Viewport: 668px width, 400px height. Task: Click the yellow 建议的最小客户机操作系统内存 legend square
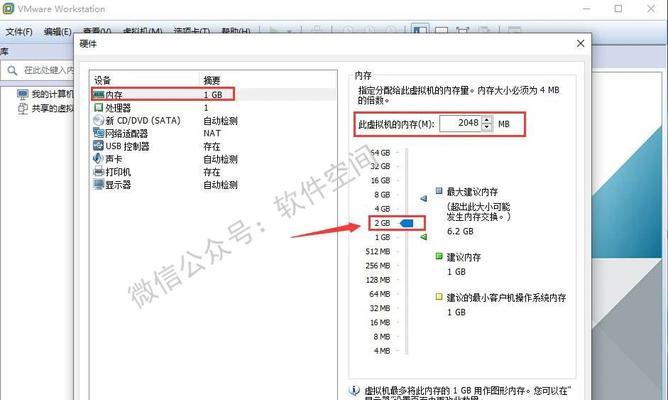(439, 296)
